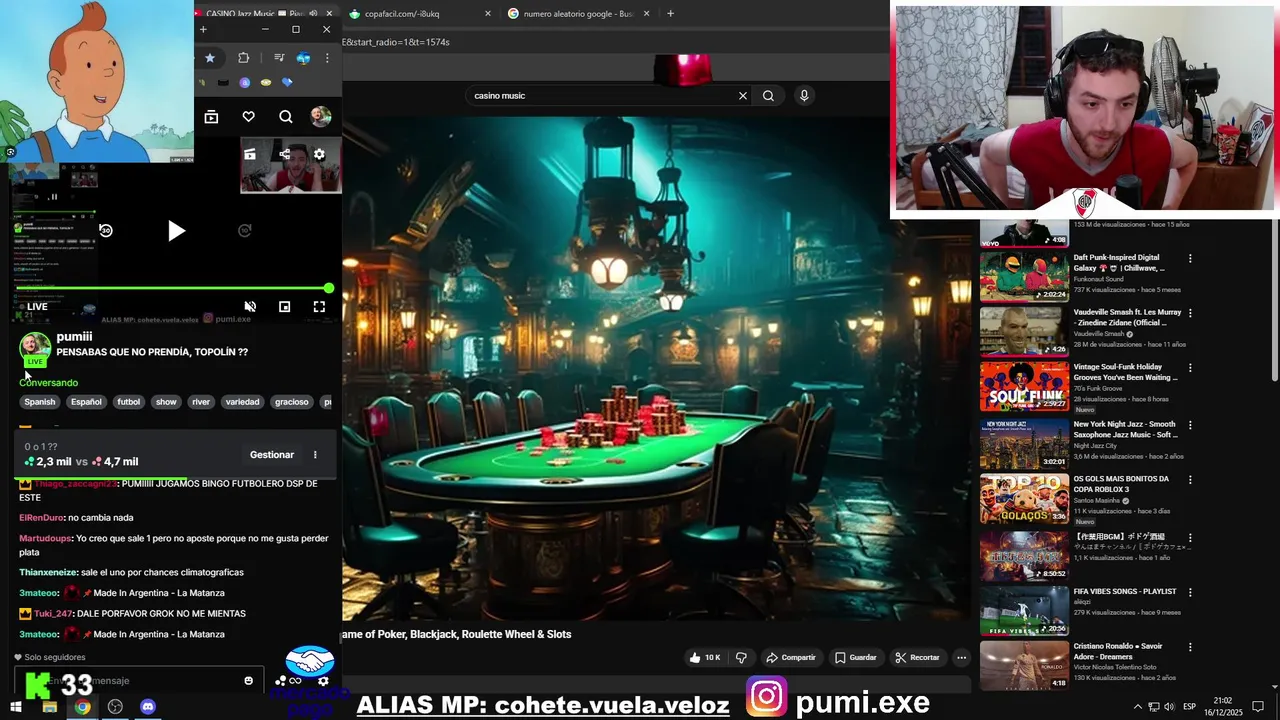Open the SOUL FUNK thumbnail video
This screenshot has width=1280, height=720.
(1024, 386)
